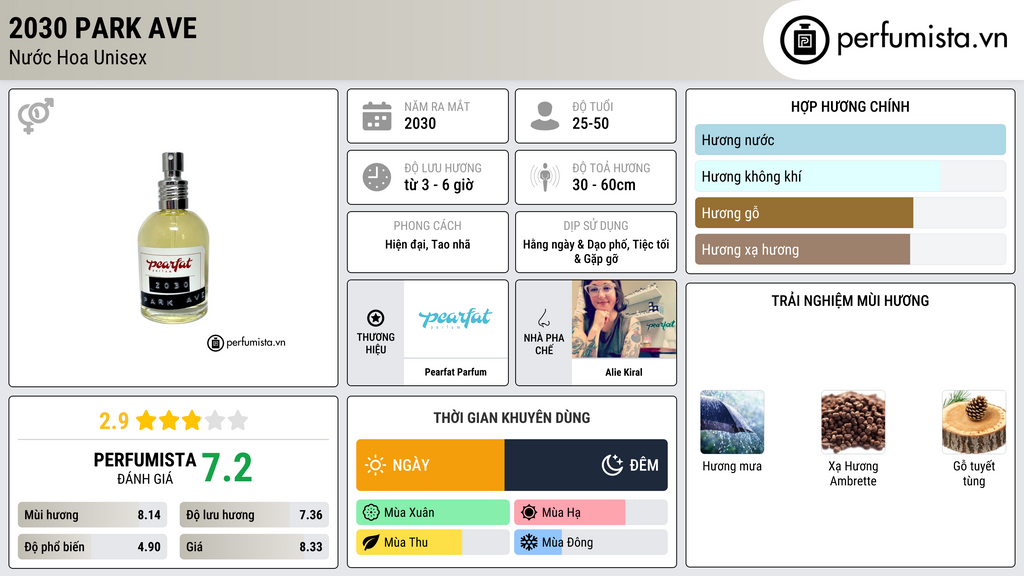Image resolution: width=1024 pixels, height=576 pixels.
Task: Click the TRẢI NGHIỆM MÙI HƯƠNG heading
Action: (x=850, y=301)
